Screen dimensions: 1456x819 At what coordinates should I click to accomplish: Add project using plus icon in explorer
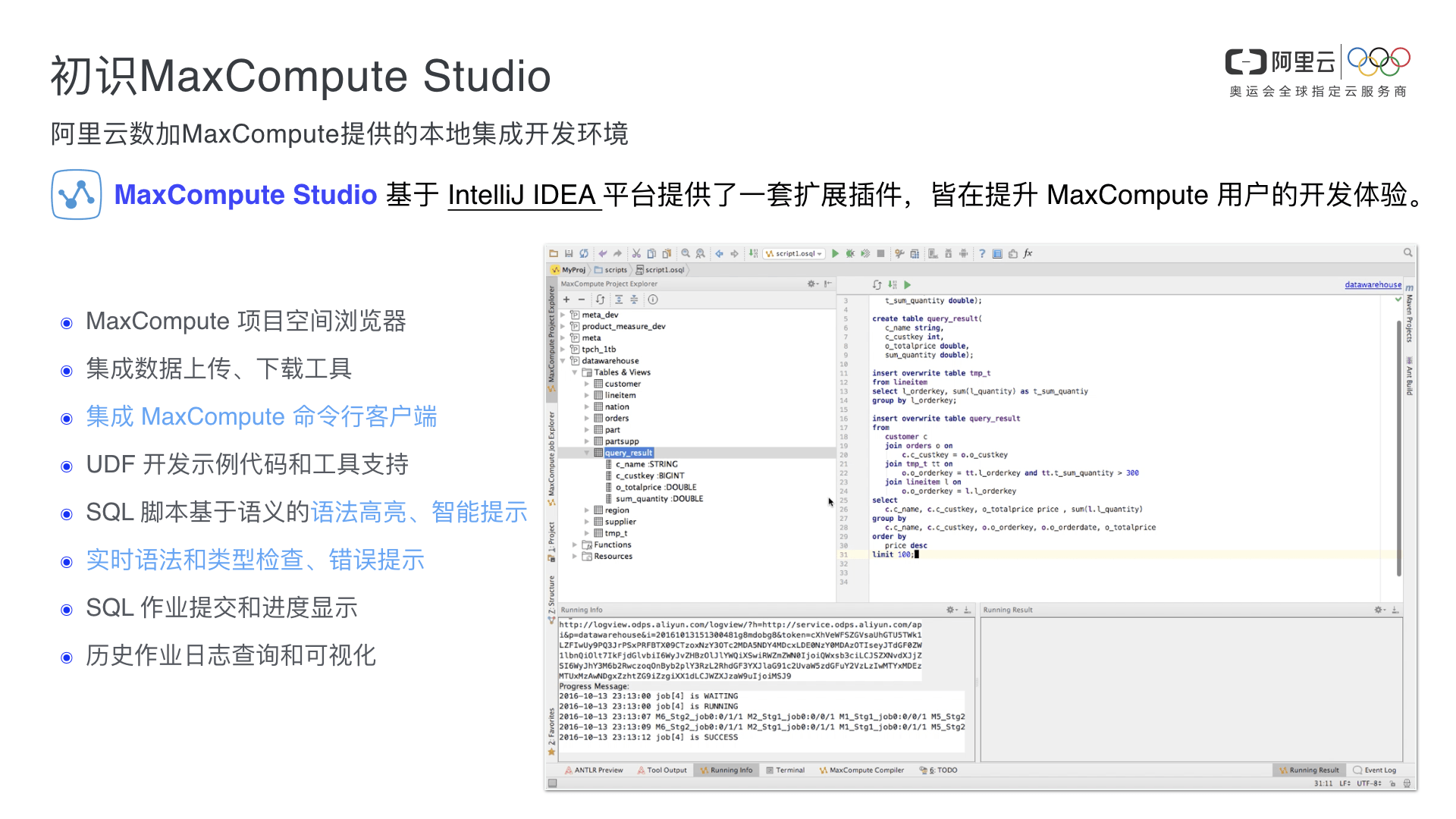coord(566,300)
